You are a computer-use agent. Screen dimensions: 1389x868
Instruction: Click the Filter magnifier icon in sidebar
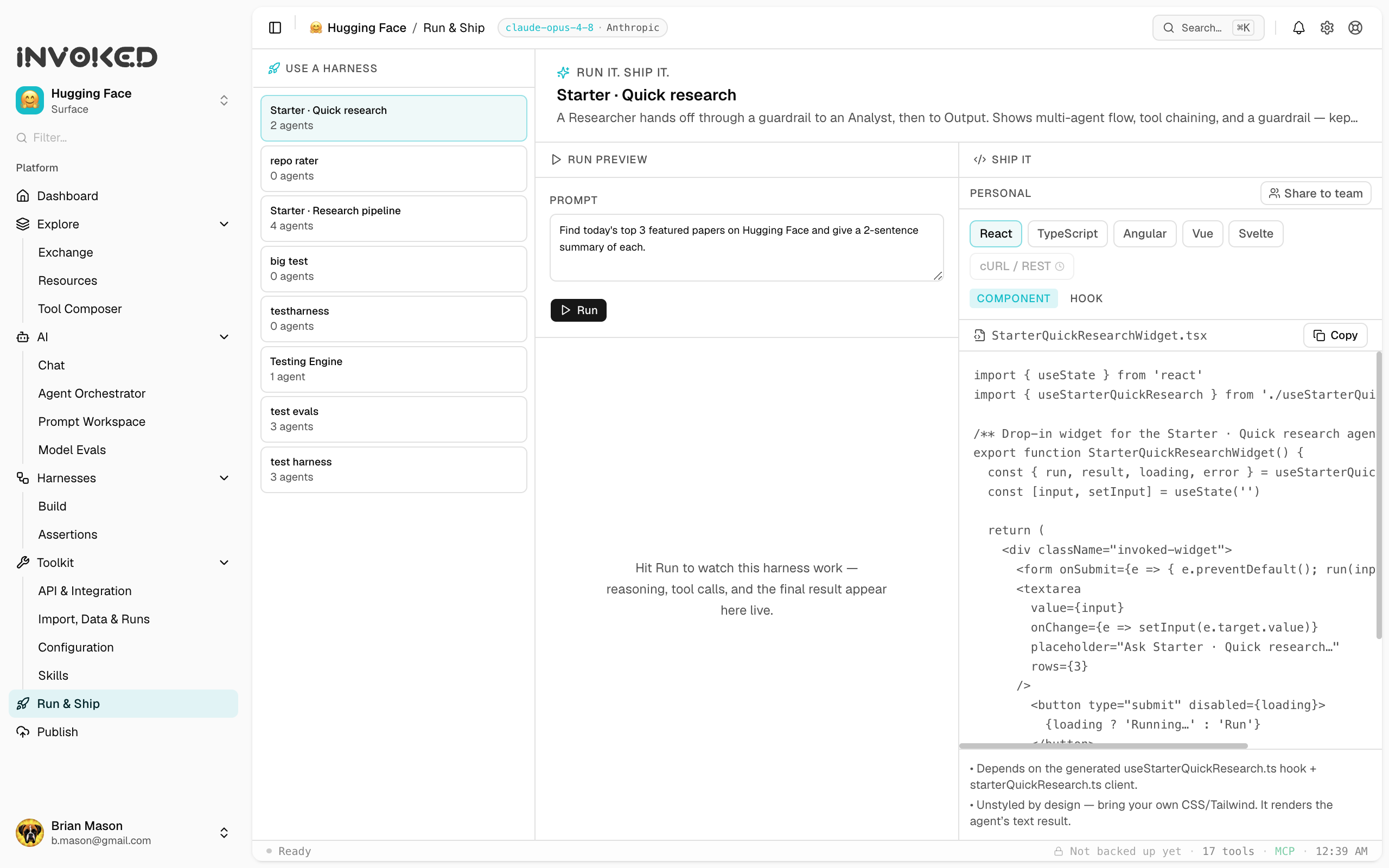[x=22, y=138]
